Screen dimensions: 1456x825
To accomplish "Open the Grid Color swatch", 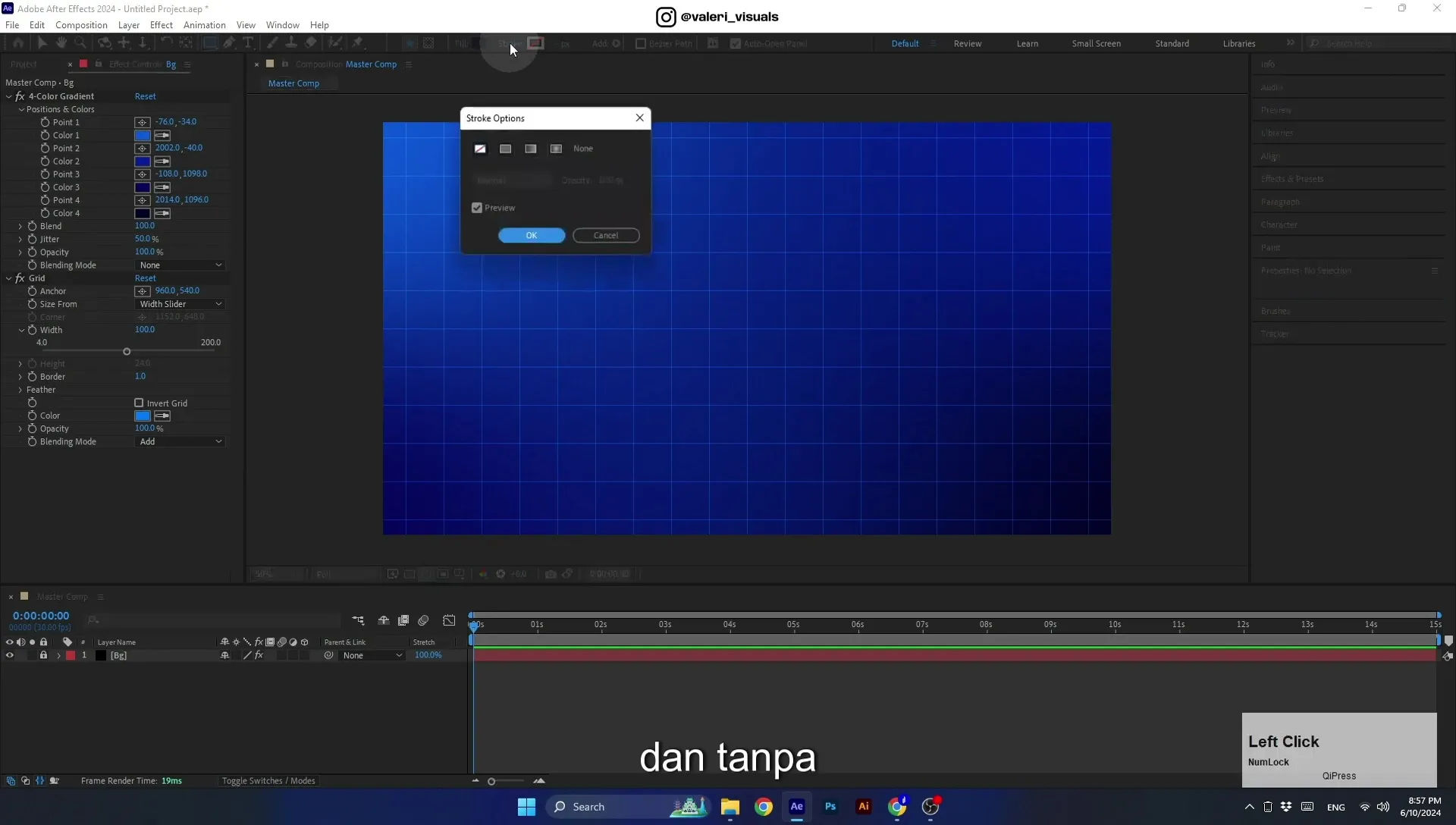I will click(x=143, y=416).
